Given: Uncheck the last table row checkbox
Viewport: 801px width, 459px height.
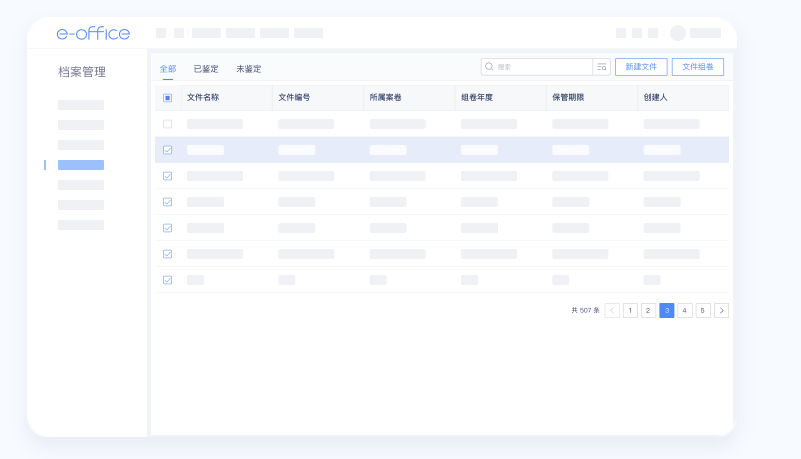Looking at the screenshot, I should (167, 280).
